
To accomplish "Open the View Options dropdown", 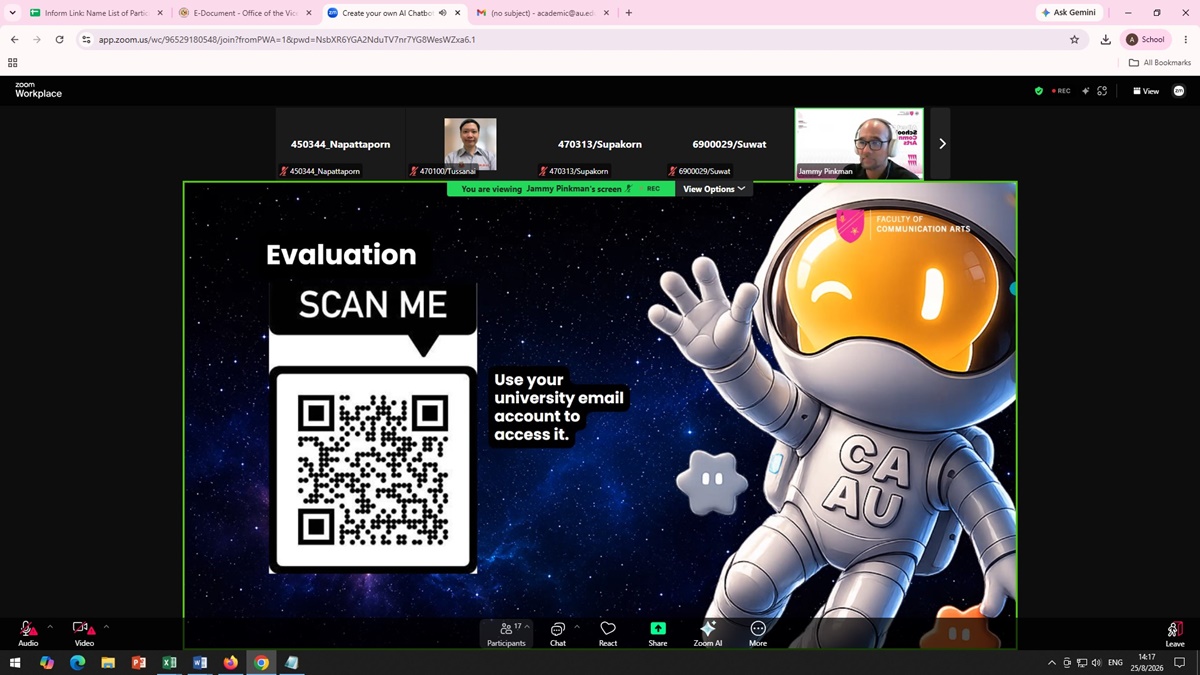I will click(714, 189).
